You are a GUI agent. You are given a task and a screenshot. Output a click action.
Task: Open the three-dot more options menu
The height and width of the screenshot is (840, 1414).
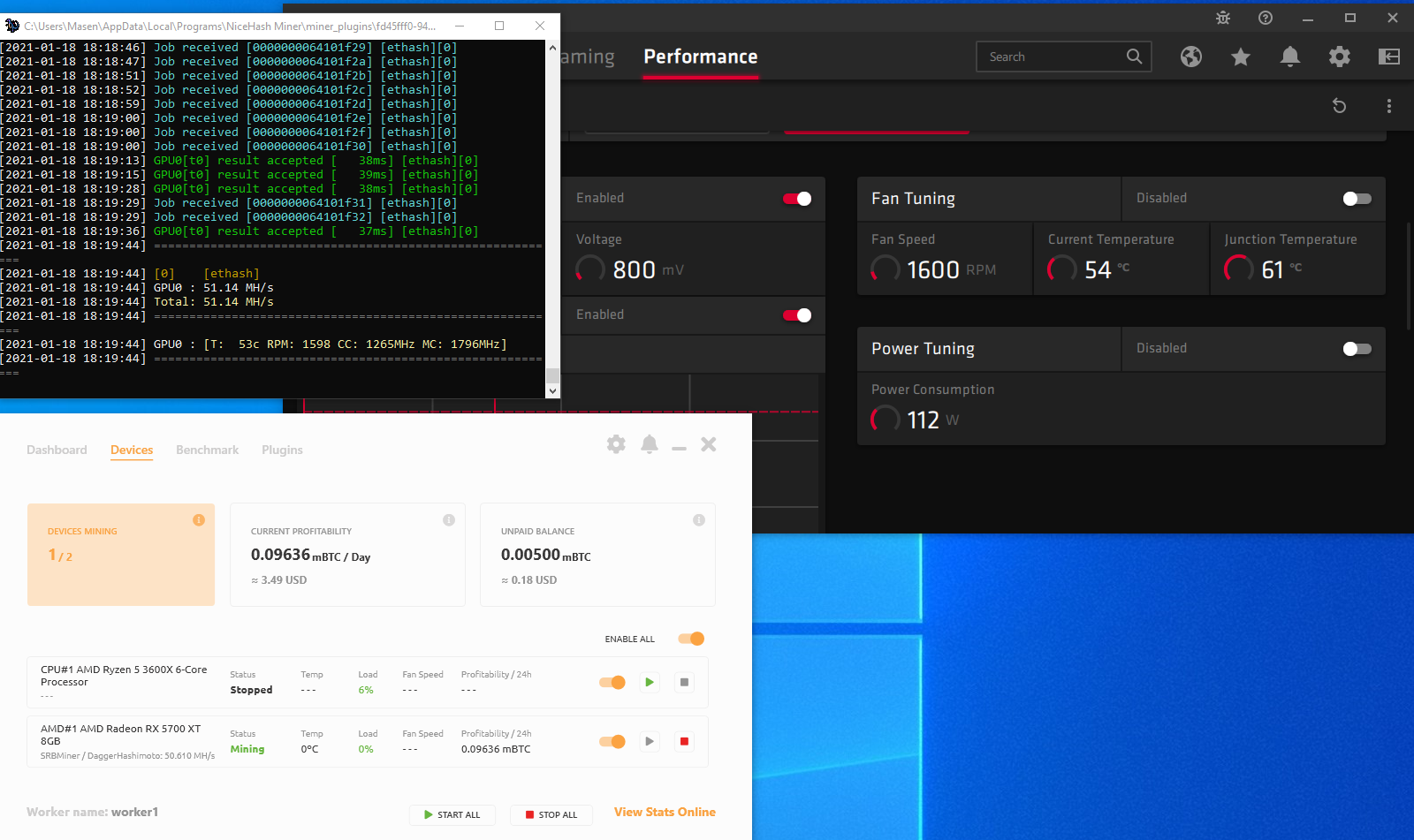tap(1389, 106)
